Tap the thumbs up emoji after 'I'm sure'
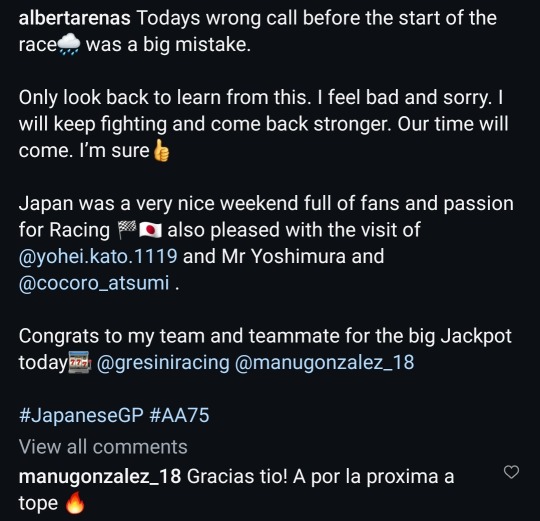This screenshot has height=521, width=540. (161, 150)
